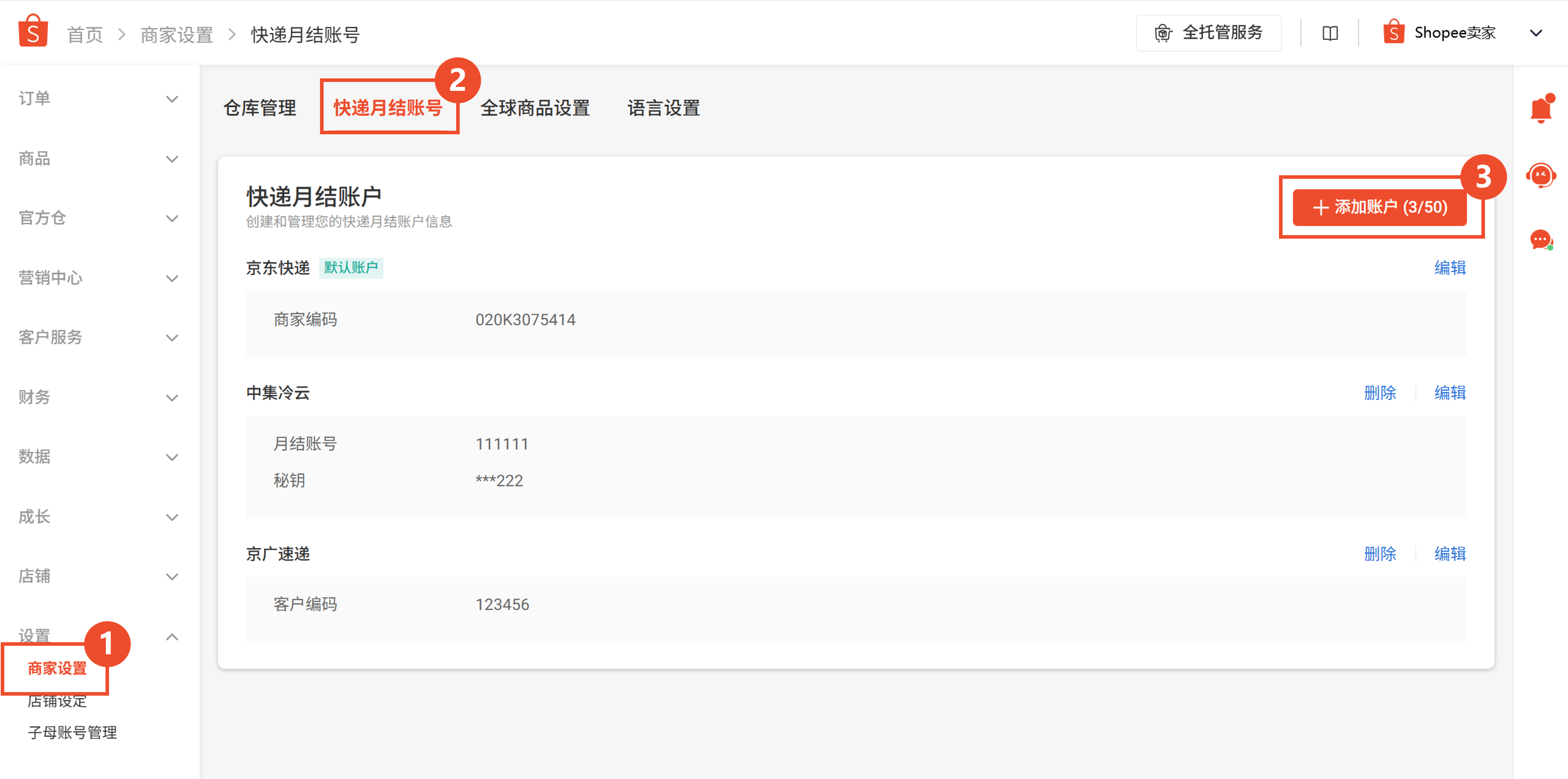The width and height of the screenshot is (1568, 779).
Task: Open 子母账号管理 in the sidebar
Action: coord(72,732)
